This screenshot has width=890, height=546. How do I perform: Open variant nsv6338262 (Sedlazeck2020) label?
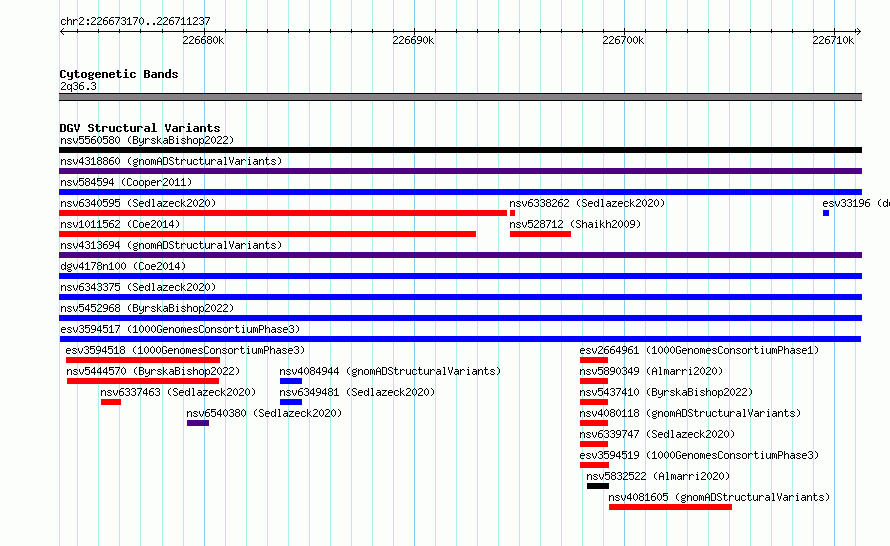click(587, 203)
